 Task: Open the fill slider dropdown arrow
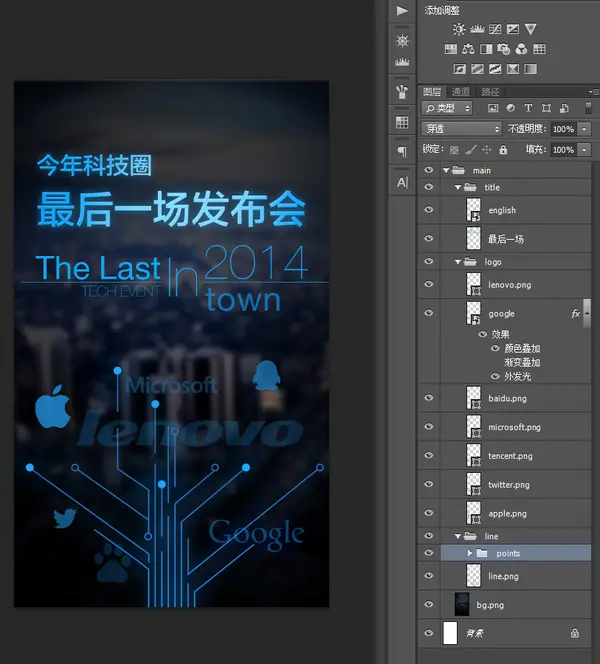point(584,150)
